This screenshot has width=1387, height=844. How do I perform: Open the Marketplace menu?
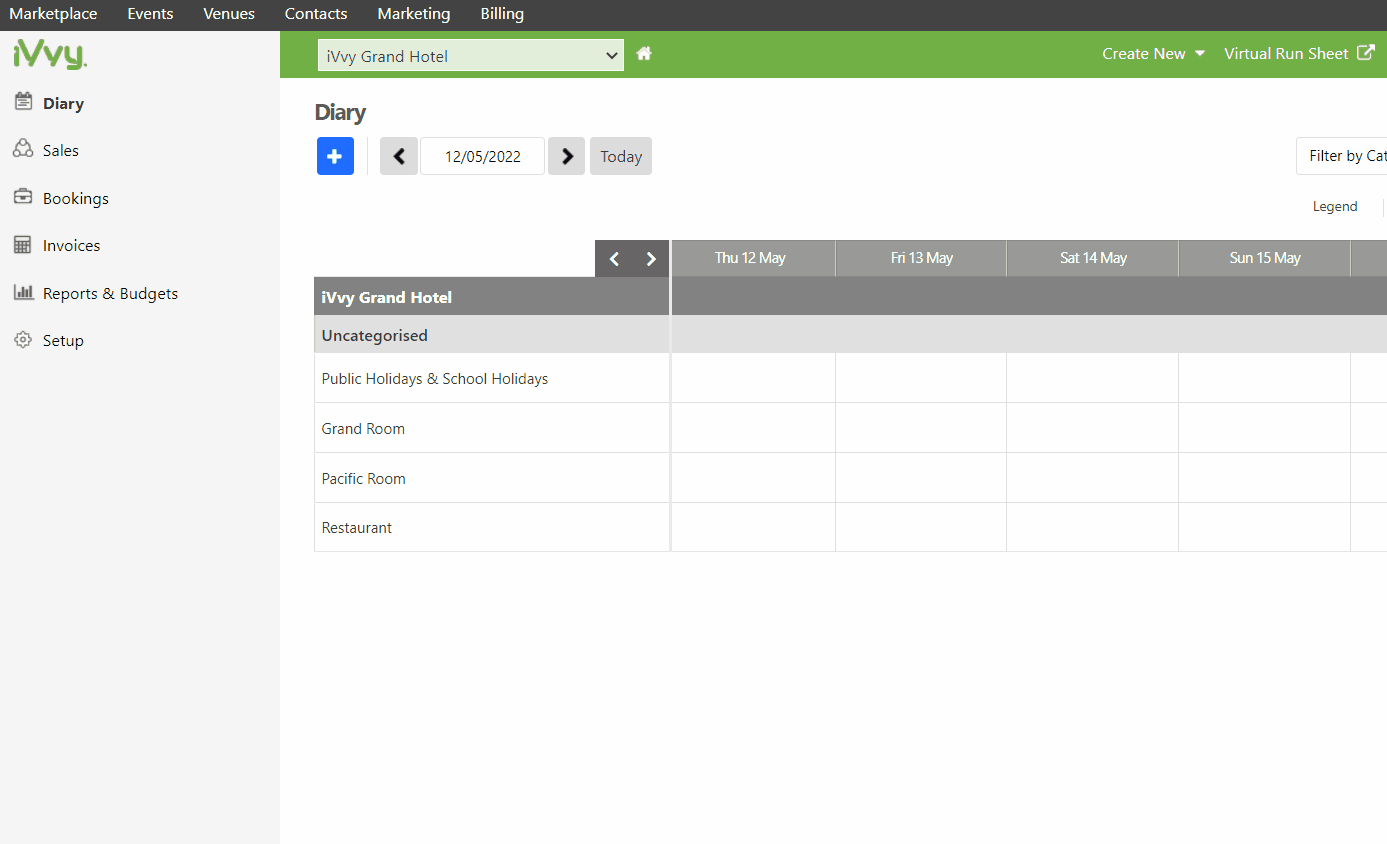tap(53, 14)
